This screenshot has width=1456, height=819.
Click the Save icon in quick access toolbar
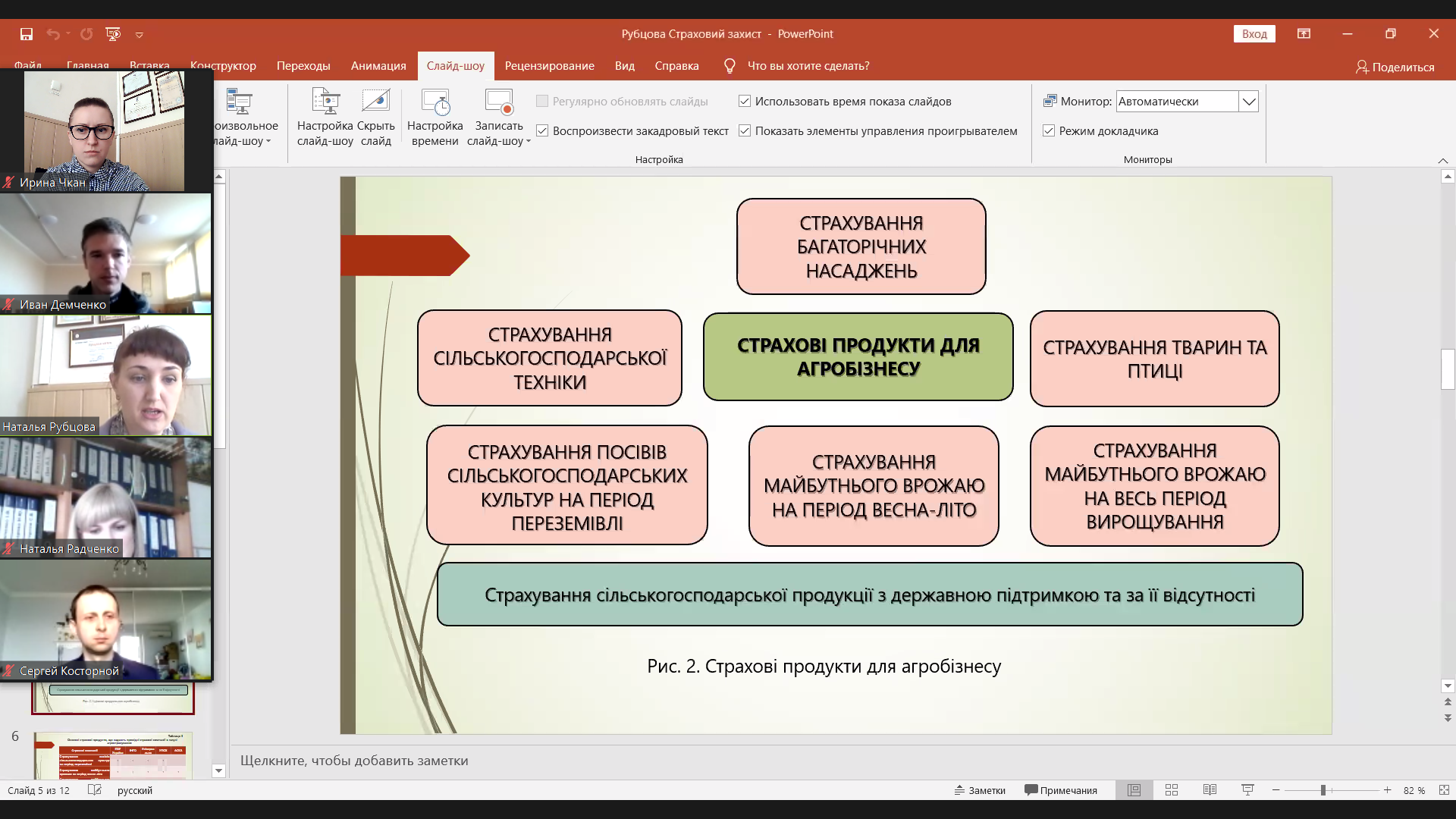[27, 34]
